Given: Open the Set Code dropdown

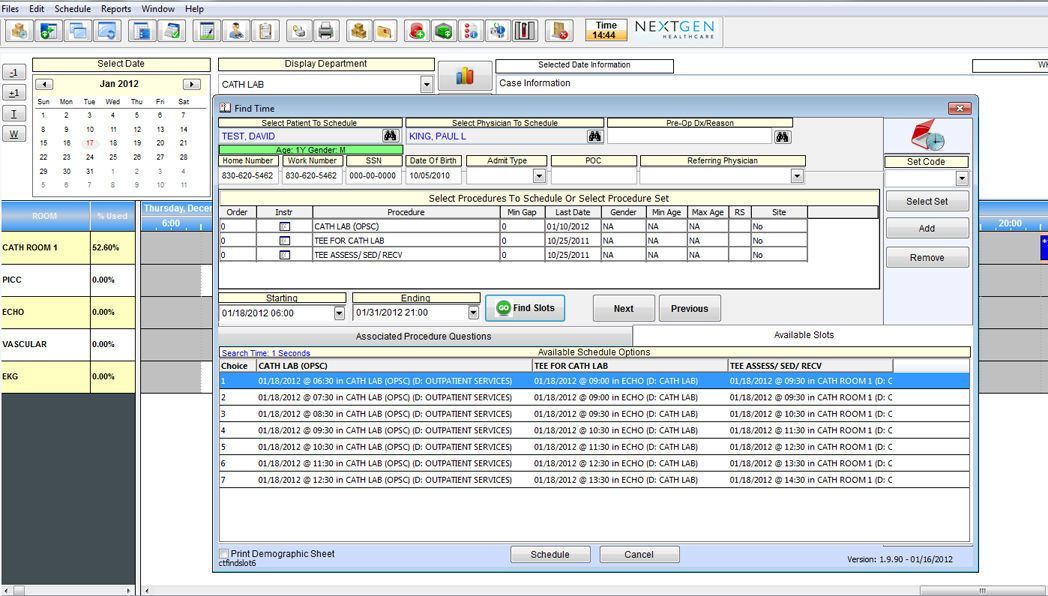Looking at the screenshot, I should tap(961, 179).
